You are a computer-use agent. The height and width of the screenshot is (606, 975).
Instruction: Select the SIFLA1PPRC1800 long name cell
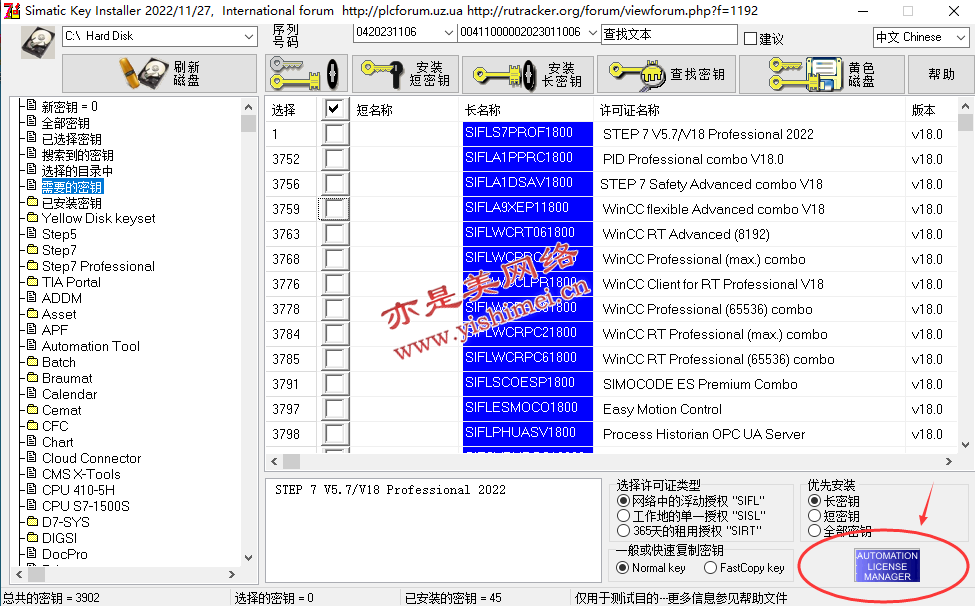528,158
